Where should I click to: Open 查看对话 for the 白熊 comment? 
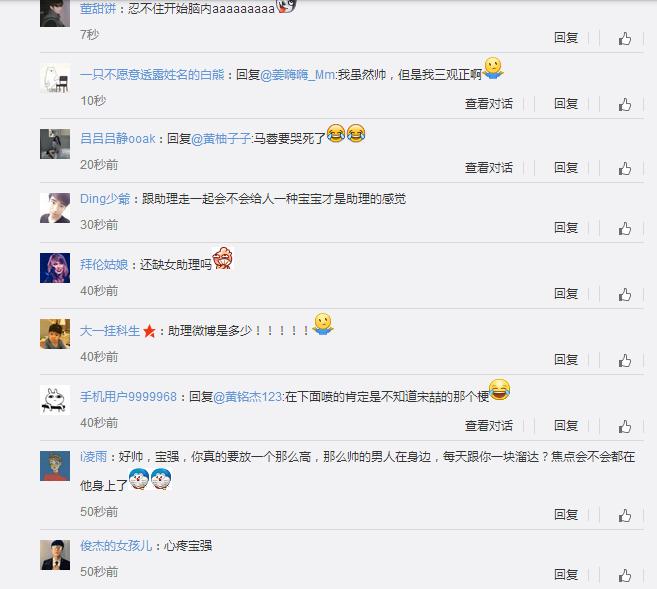coord(489,103)
